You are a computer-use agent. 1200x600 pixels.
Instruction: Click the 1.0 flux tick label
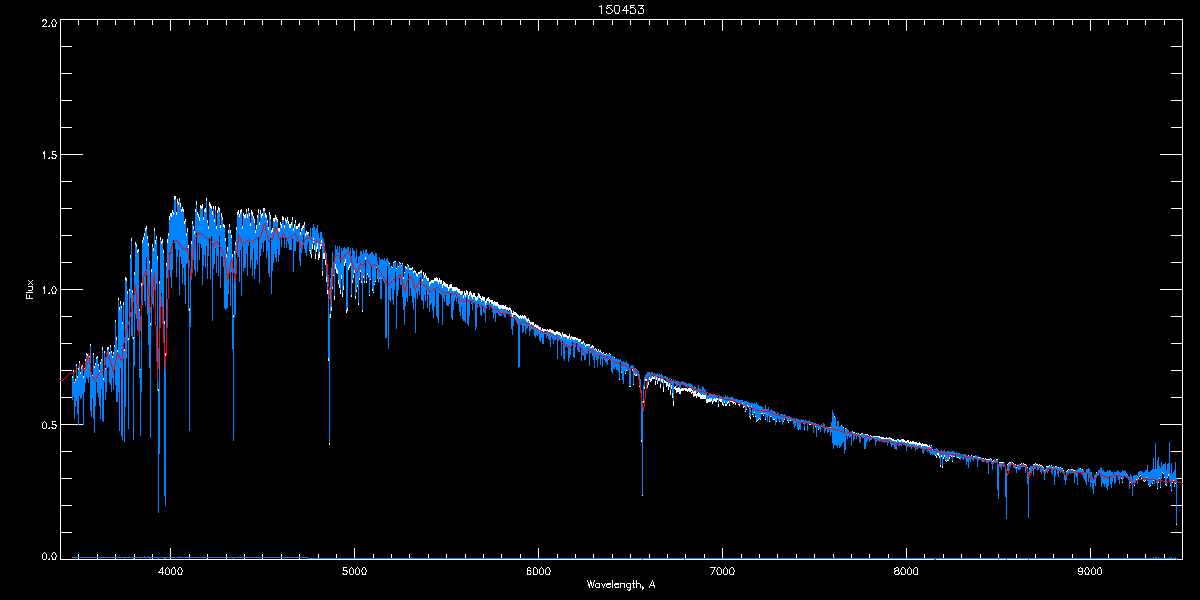(x=49, y=290)
